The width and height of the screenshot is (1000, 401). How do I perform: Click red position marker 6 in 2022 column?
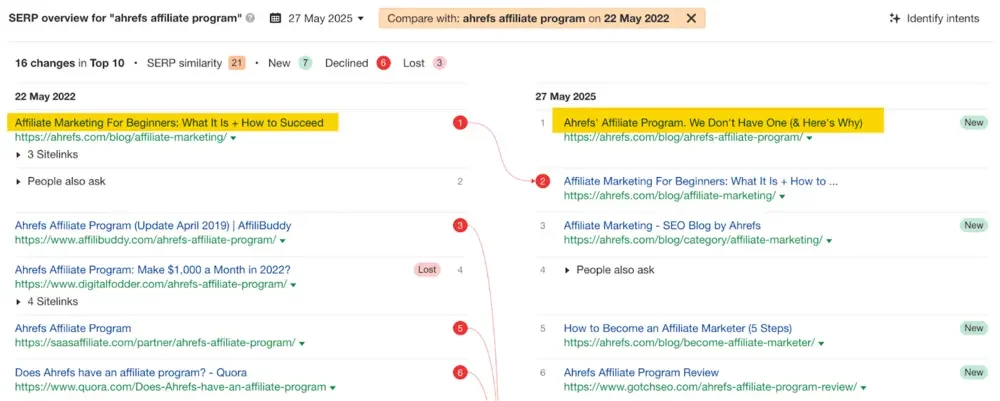(x=460, y=373)
